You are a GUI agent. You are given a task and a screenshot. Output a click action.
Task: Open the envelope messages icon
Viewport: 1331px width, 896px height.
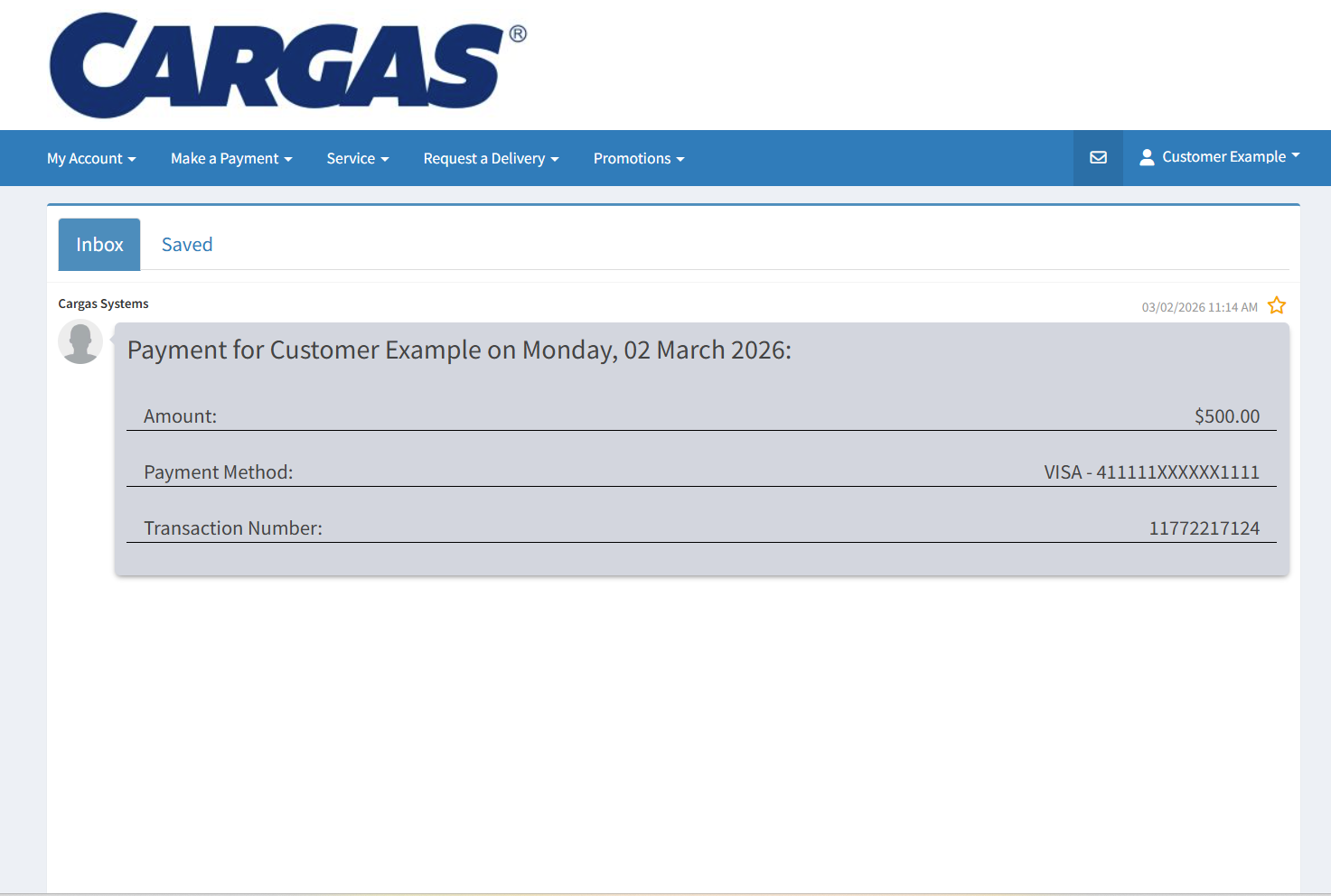click(x=1098, y=158)
